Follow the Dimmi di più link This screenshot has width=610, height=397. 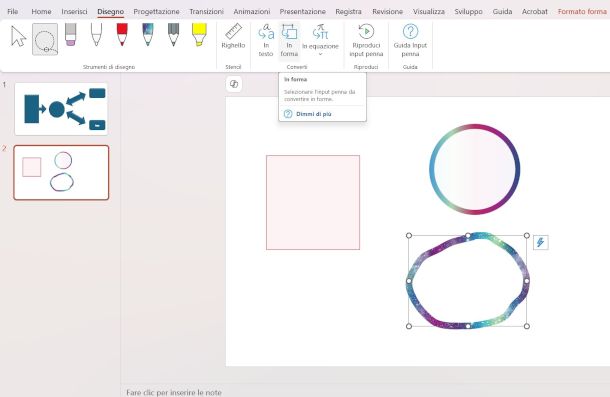(x=314, y=114)
